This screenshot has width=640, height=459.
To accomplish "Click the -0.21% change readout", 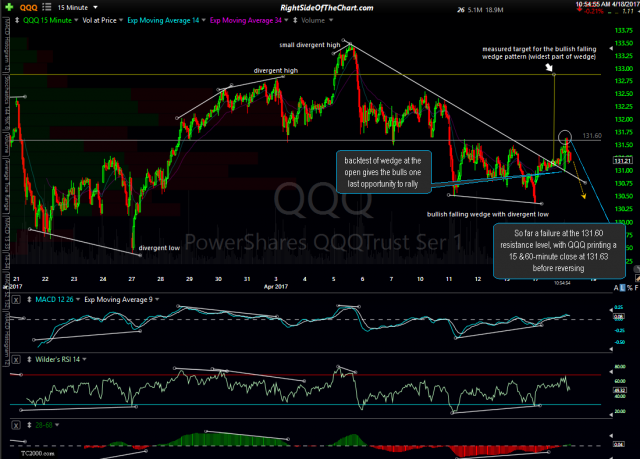I will pos(594,11).
